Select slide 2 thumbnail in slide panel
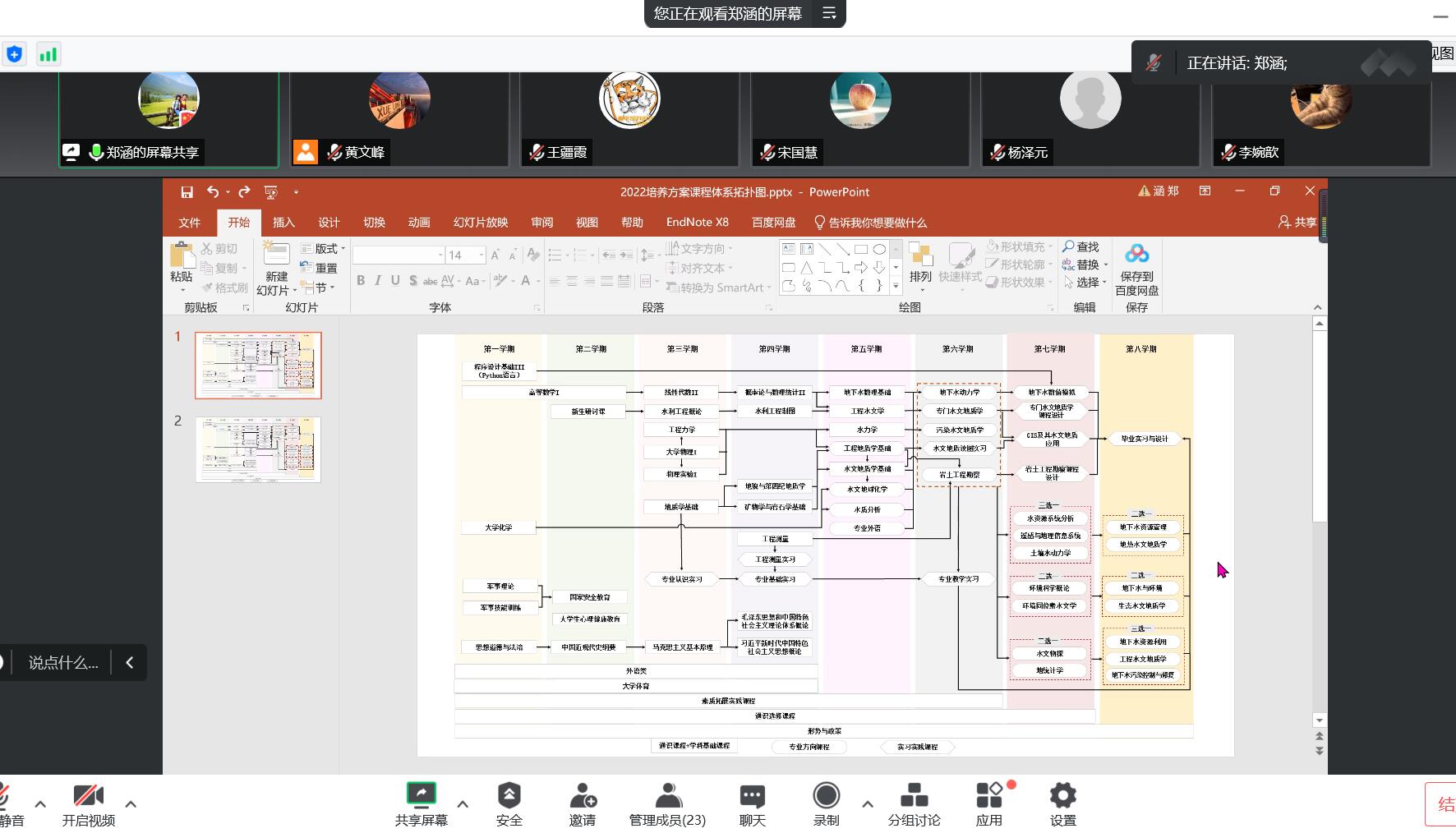The width and height of the screenshot is (1456, 833). (258, 449)
